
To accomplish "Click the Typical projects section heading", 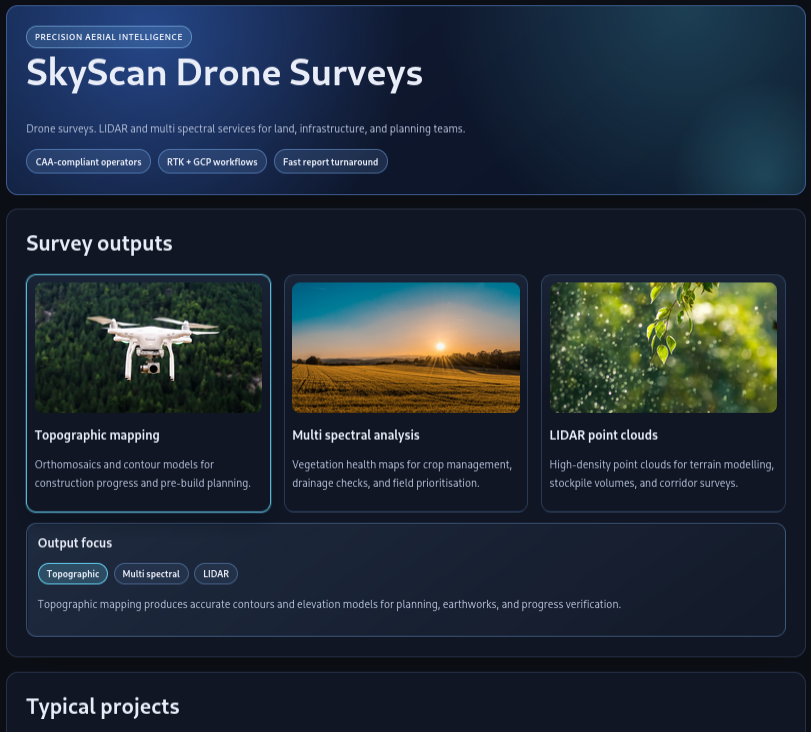I will coord(102,706).
